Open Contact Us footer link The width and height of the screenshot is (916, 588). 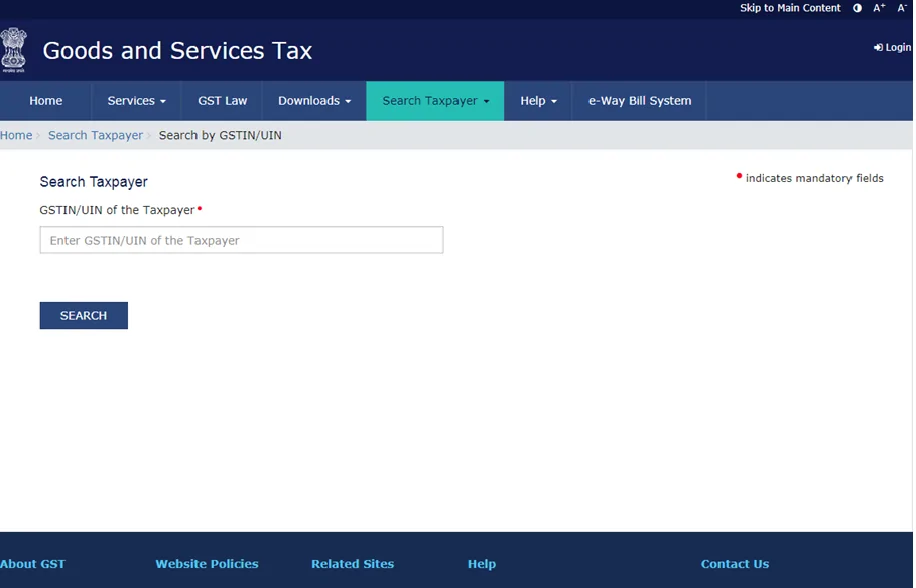point(735,563)
